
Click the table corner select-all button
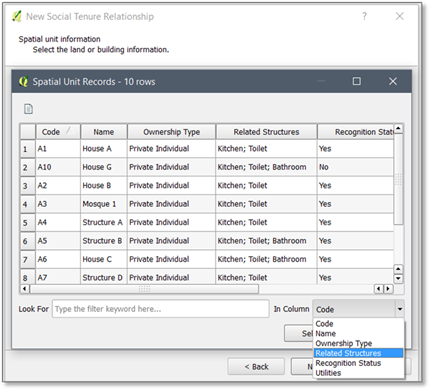(x=28, y=132)
